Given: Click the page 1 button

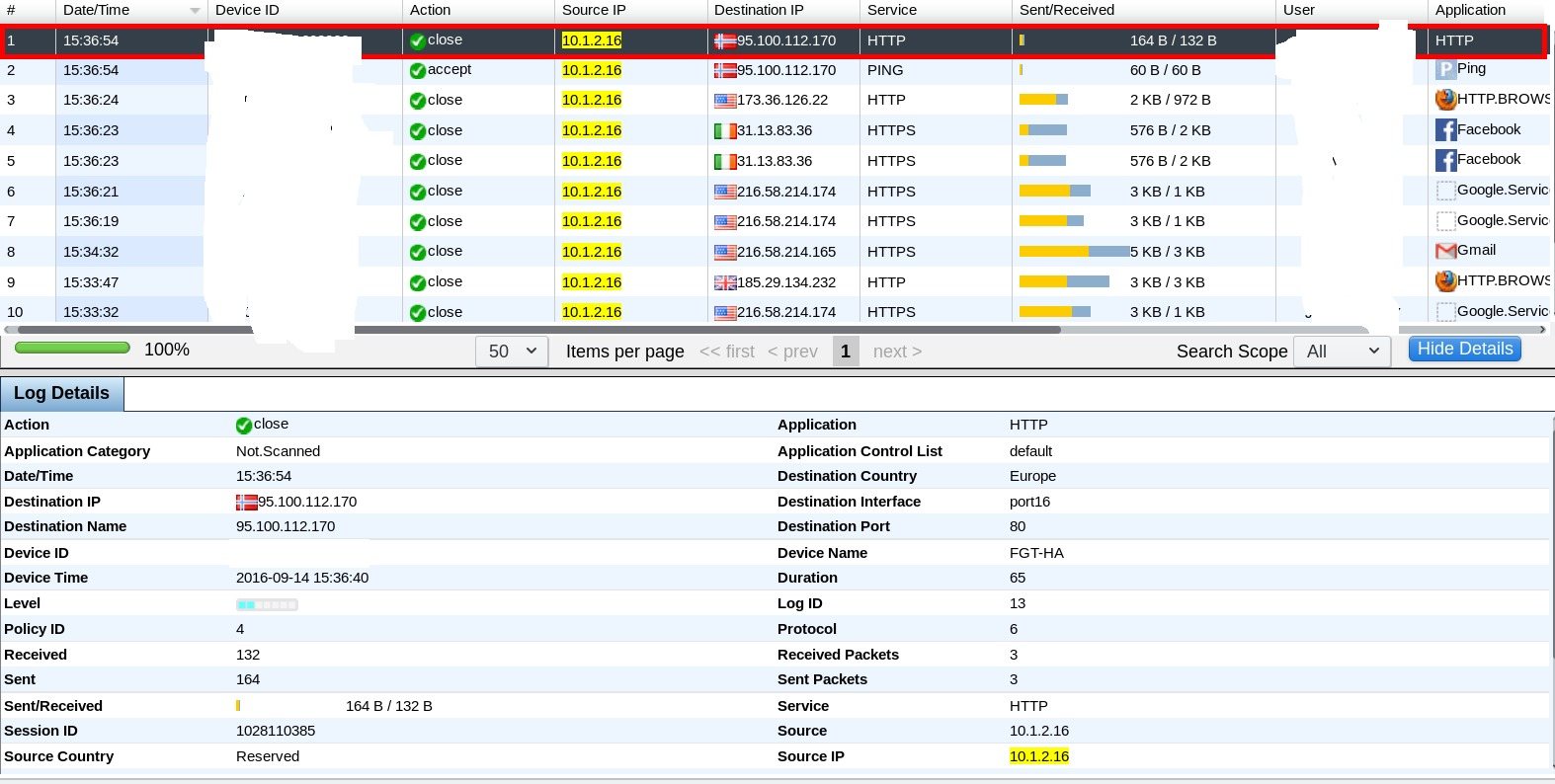Looking at the screenshot, I should [845, 352].
